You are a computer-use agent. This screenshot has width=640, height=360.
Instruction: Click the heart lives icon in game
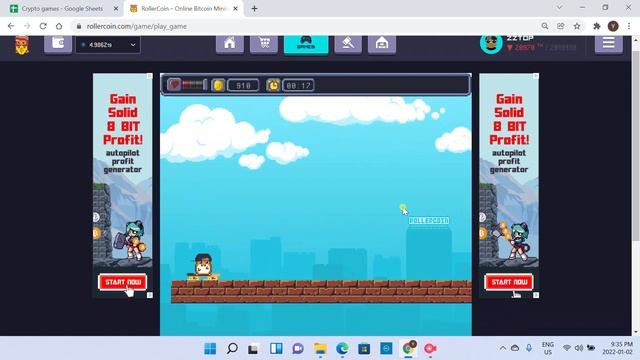pyautogui.click(x=174, y=85)
